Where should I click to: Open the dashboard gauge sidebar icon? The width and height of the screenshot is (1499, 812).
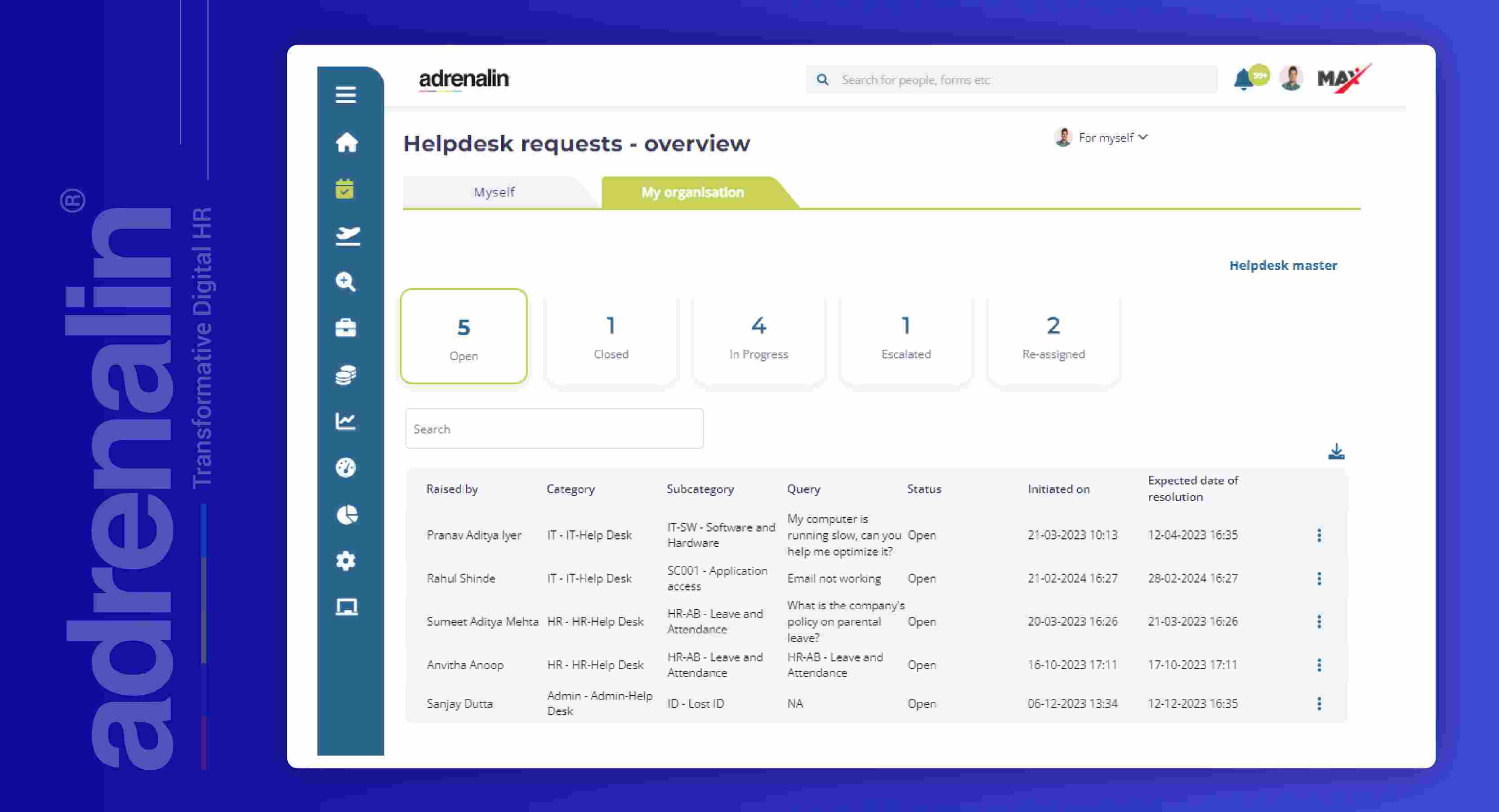coord(346,468)
